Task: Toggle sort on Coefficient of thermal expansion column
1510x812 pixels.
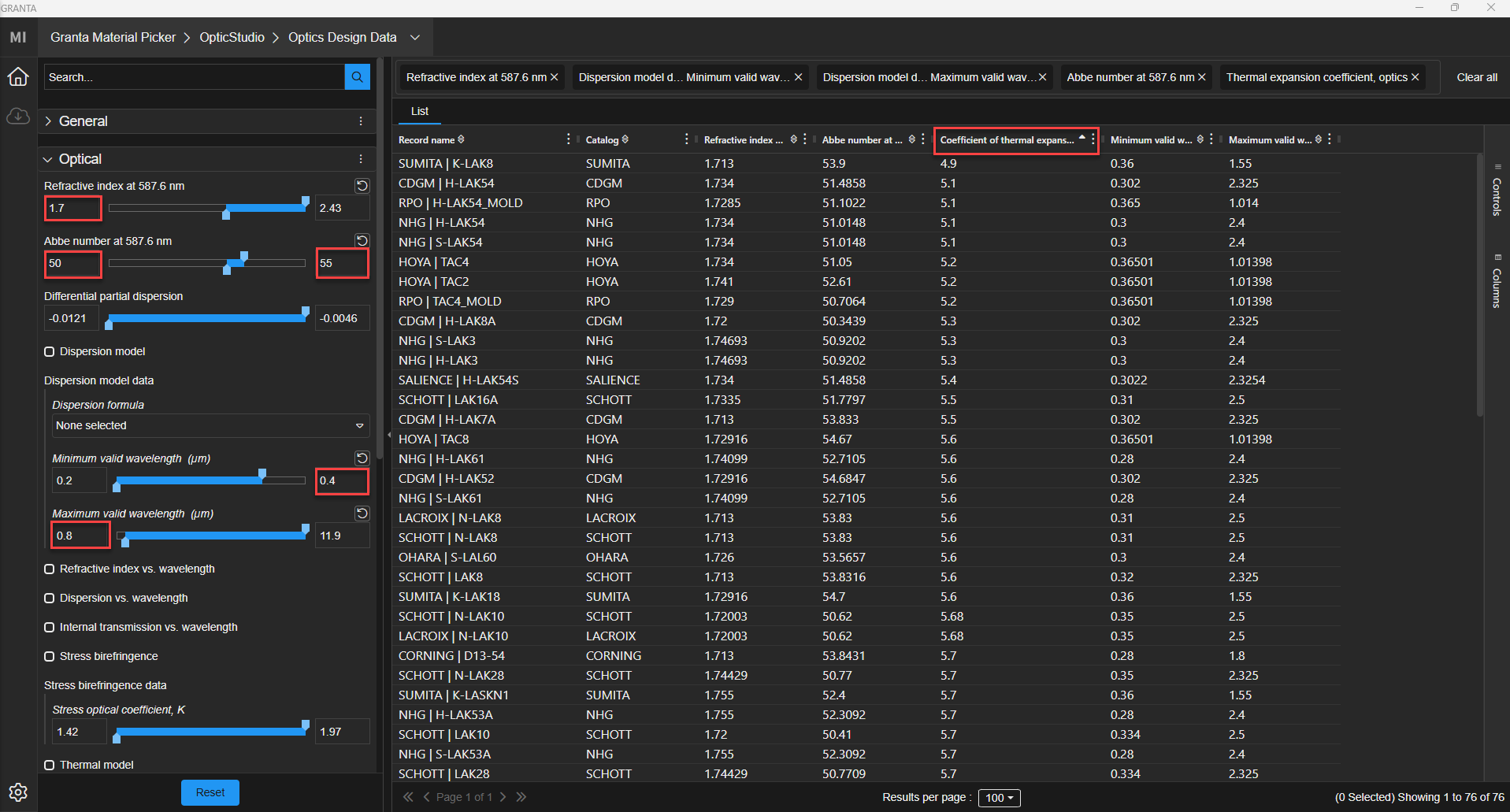Action: click(1082, 139)
